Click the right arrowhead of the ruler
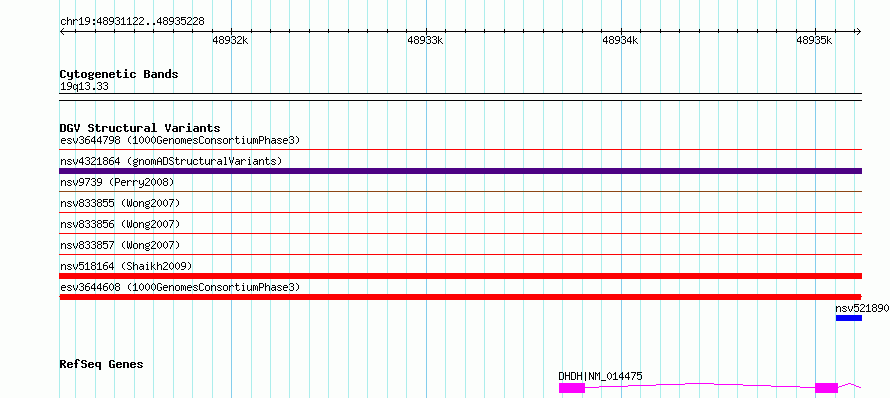 [x=858, y=31]
